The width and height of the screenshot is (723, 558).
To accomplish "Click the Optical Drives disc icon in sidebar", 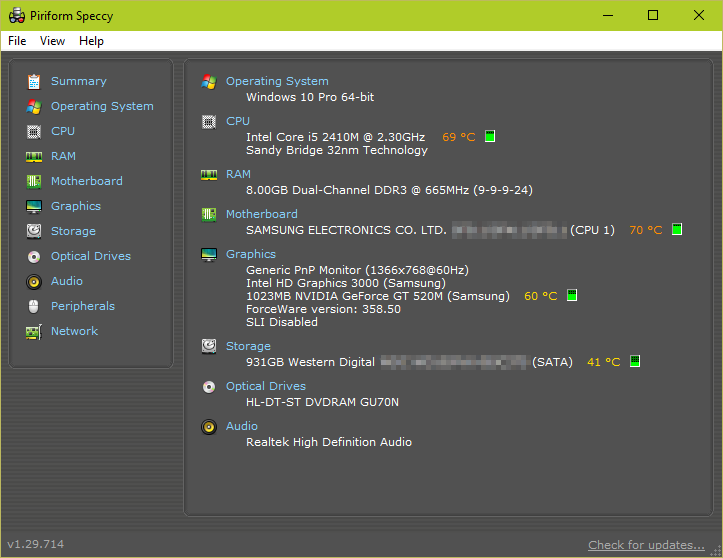I will click(34, 256).
